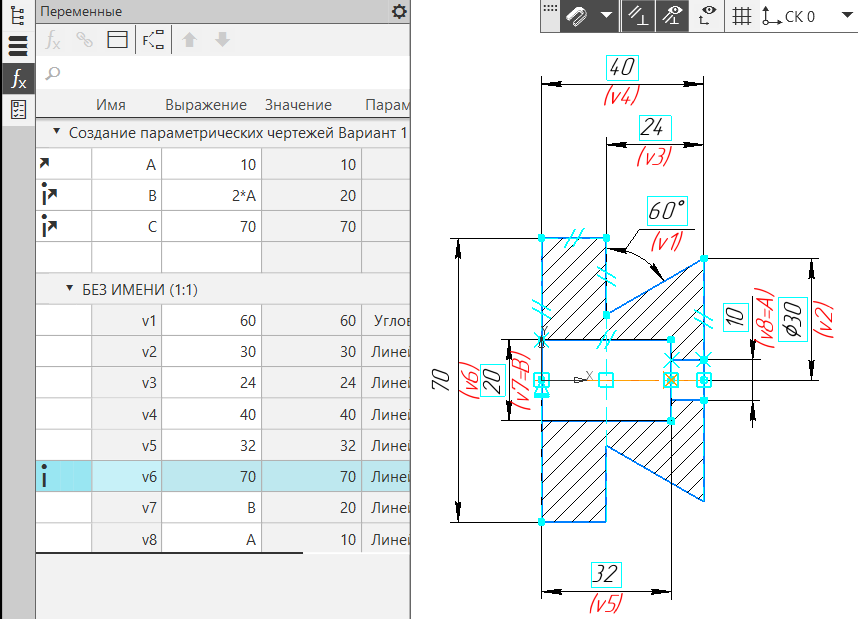Open the parameters list sidebar icon

(x=18, y=46)
